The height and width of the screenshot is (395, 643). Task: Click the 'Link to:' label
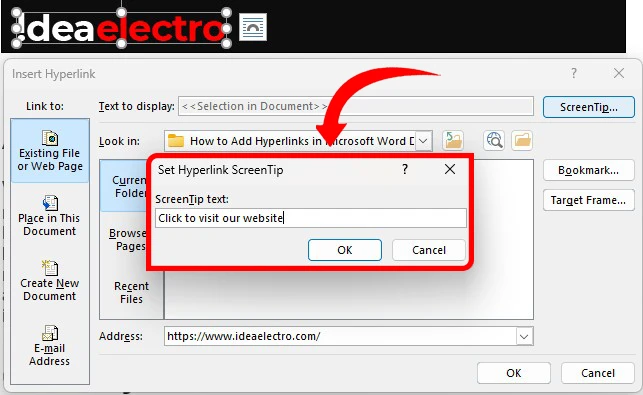(45, 106)
